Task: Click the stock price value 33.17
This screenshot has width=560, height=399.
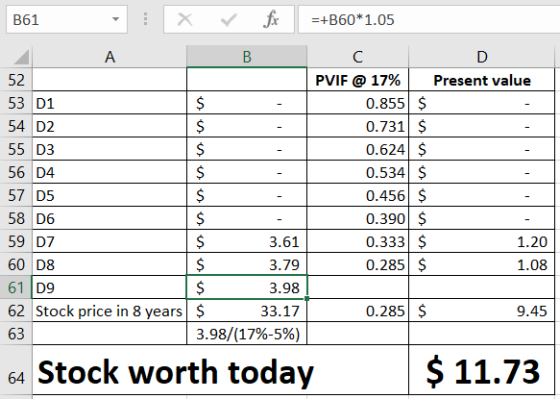Action: (x=247, y=310)
